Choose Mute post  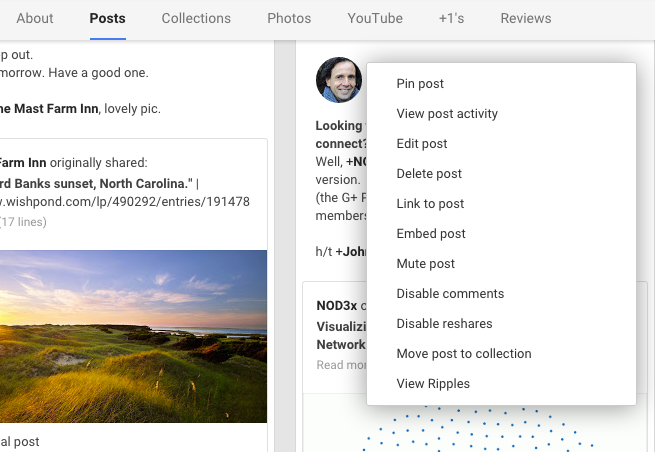click(x=501, y=264)
